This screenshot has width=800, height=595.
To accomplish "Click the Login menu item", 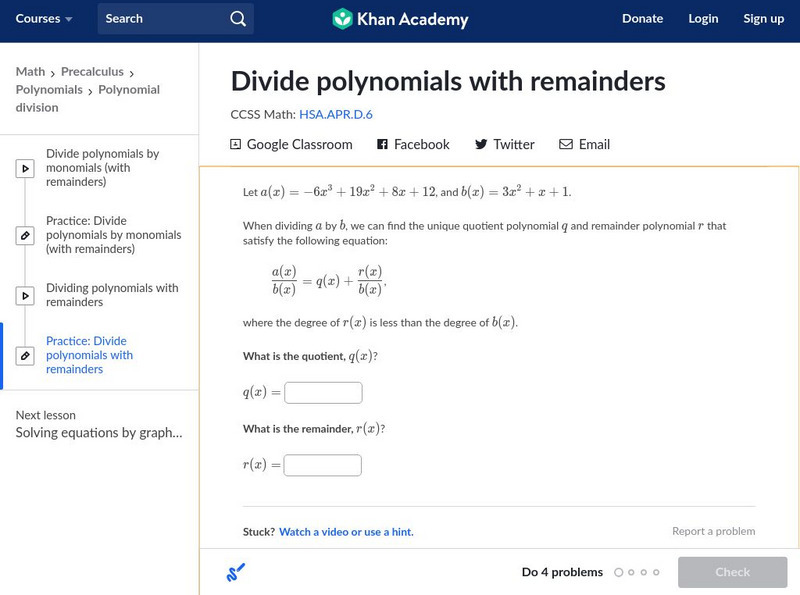I will coord(703,19).
